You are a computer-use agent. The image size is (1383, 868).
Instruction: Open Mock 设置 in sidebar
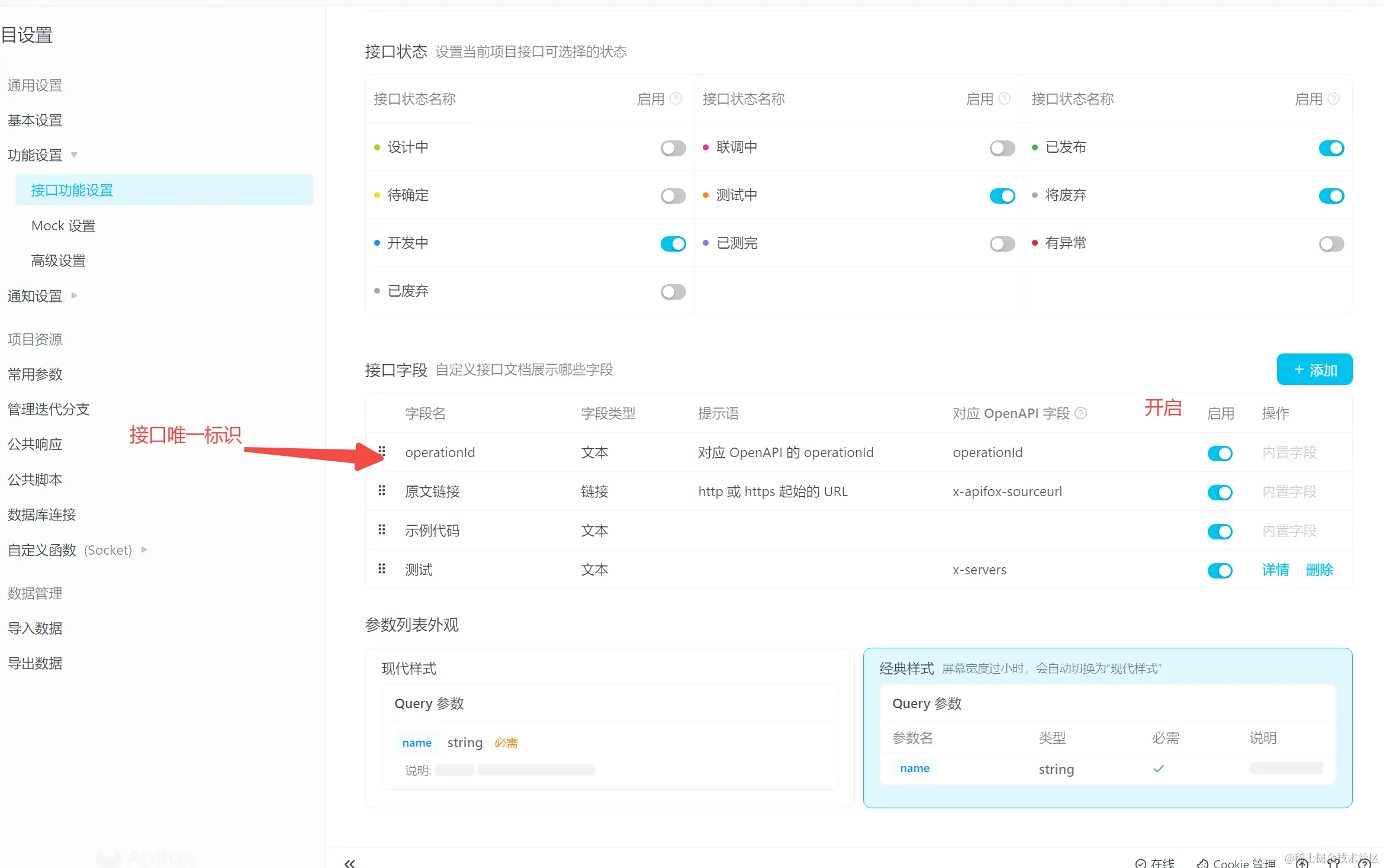point(63,226)
